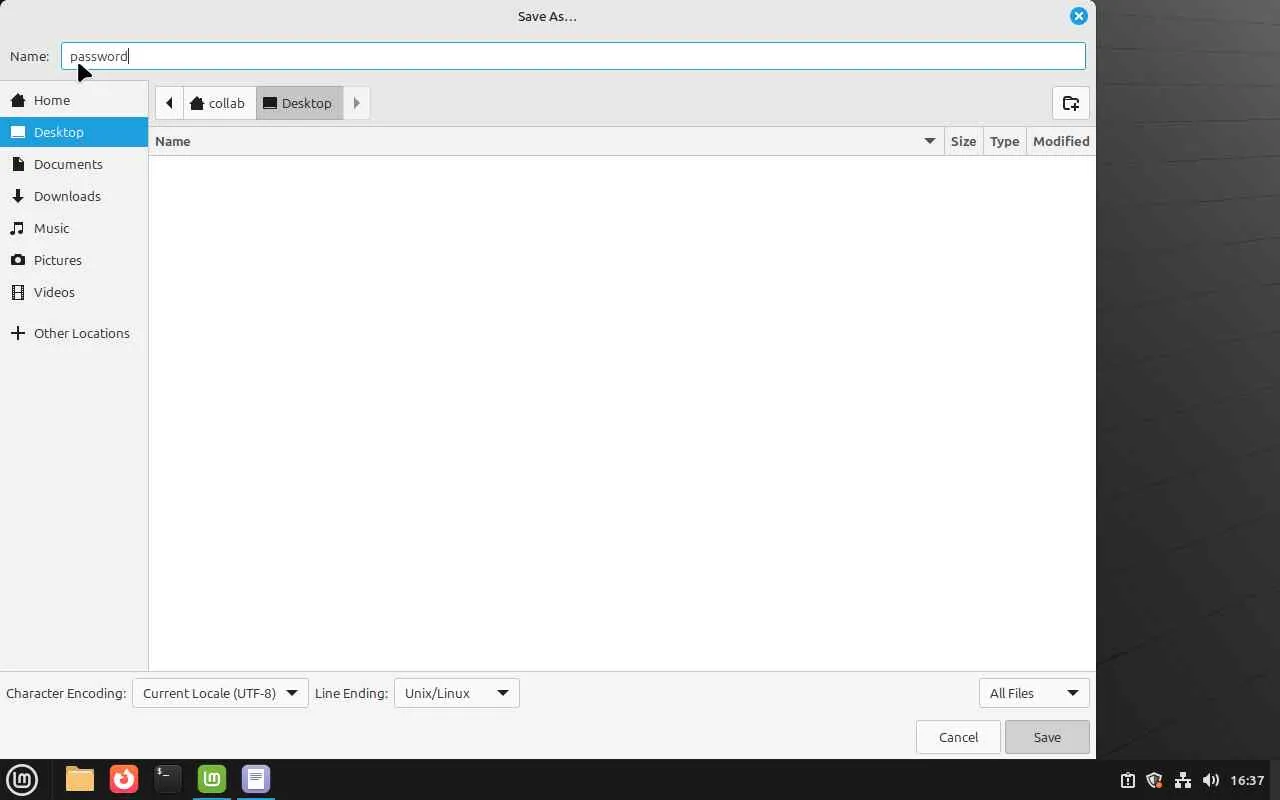Image resolution: width=1280 pixels, height=800 pixels.
Task: Launch Firefox from the taskbar
Action: [124, 778]
